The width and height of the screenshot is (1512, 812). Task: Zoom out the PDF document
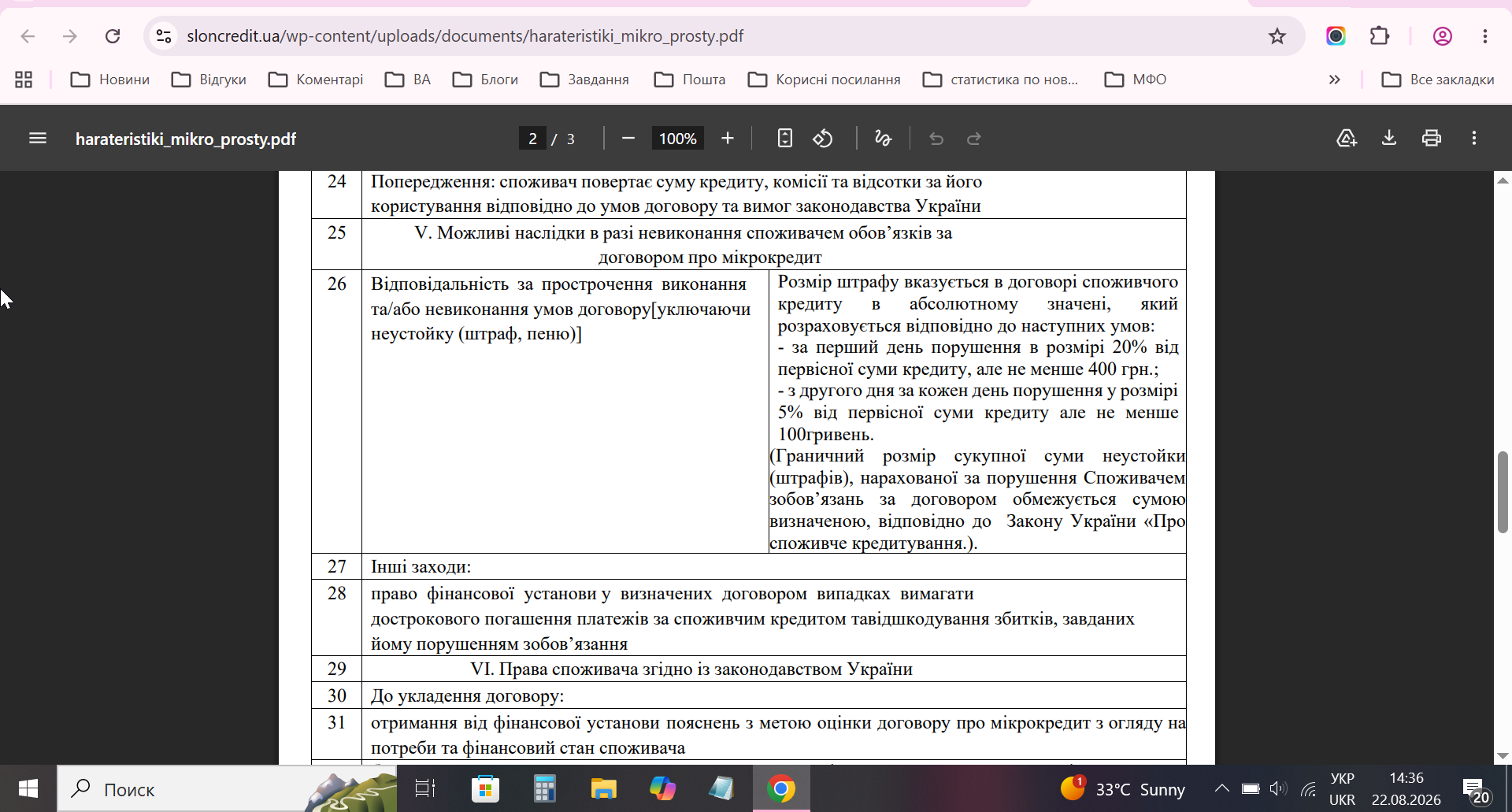coord(628,139)
